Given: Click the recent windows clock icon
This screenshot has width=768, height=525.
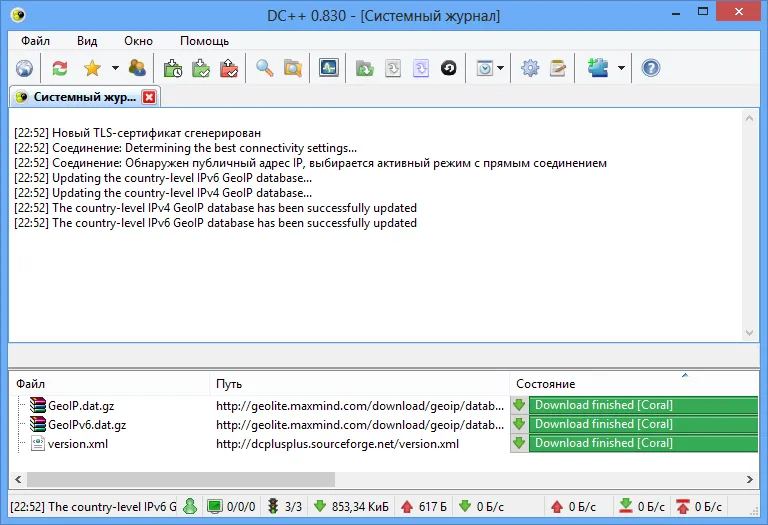Looking at the screenshot, I should point(484,68).
